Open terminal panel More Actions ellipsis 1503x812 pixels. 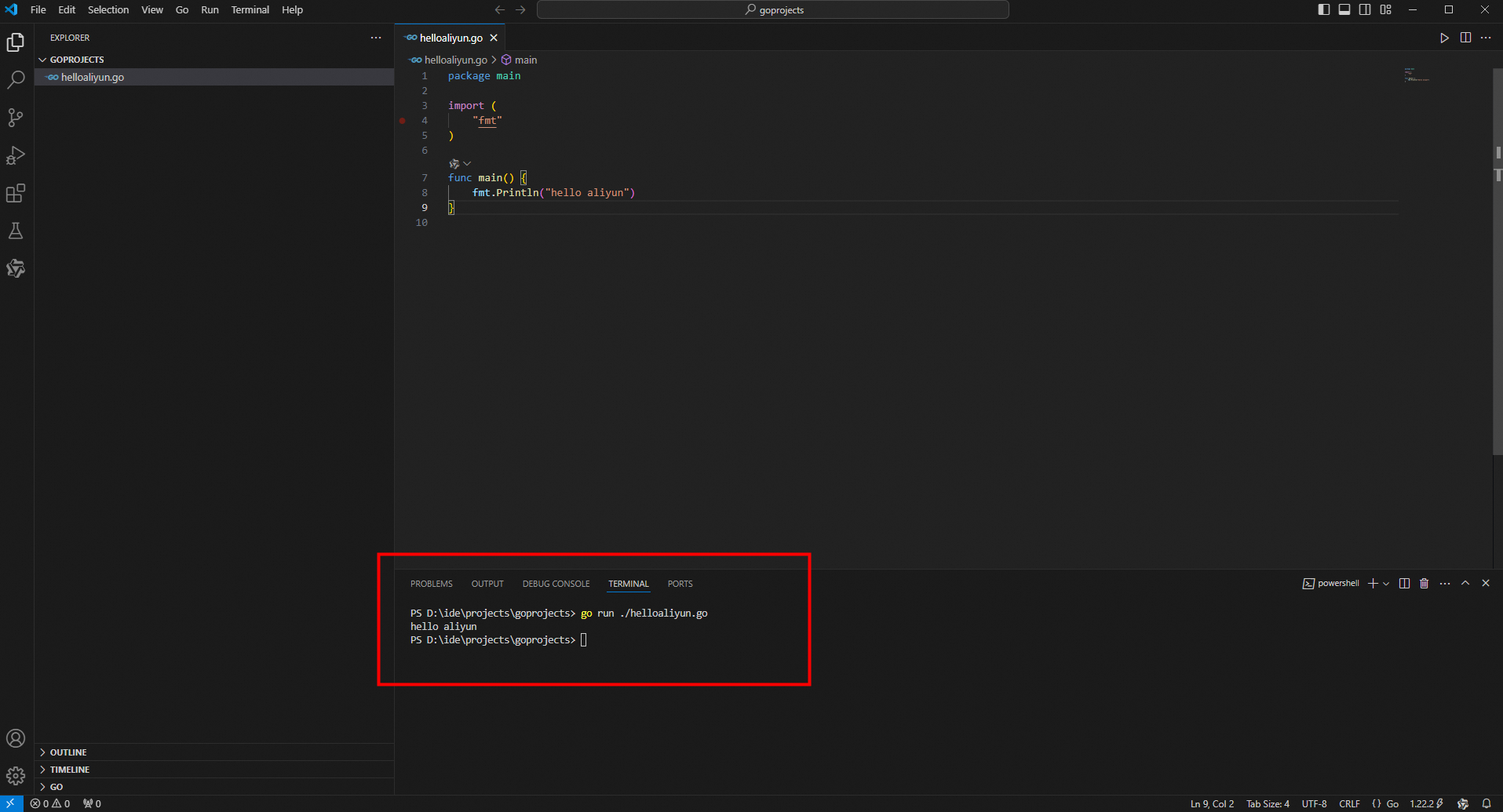click(x=1445, y=583)
